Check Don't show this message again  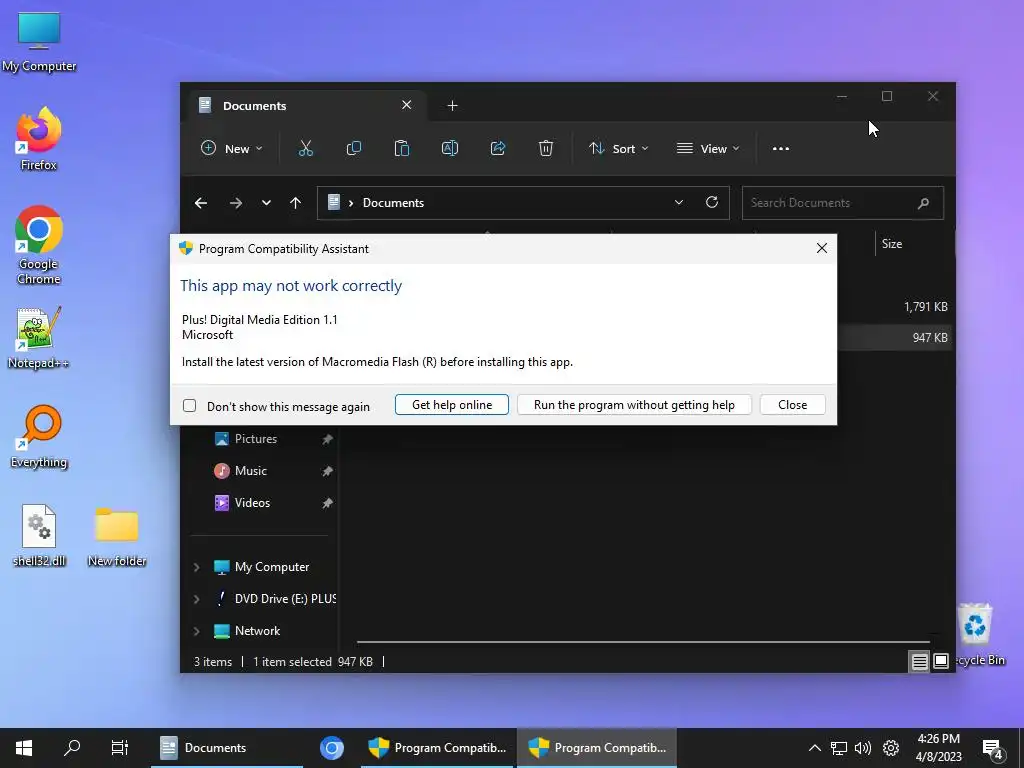click(x=189, y=406)
